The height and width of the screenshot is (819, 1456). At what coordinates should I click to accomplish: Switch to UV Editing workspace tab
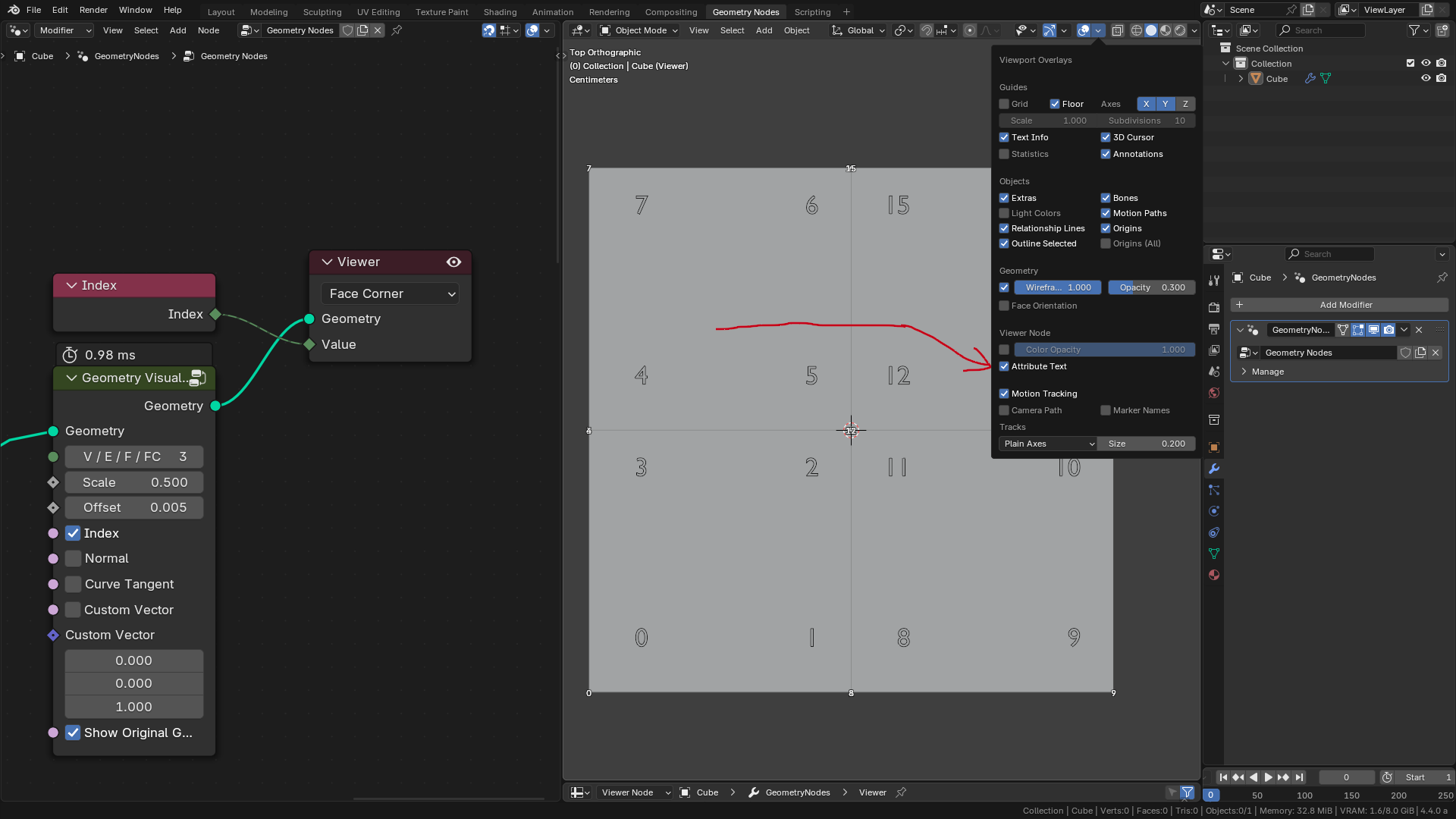pyautogui.click(x=378, y=11)
